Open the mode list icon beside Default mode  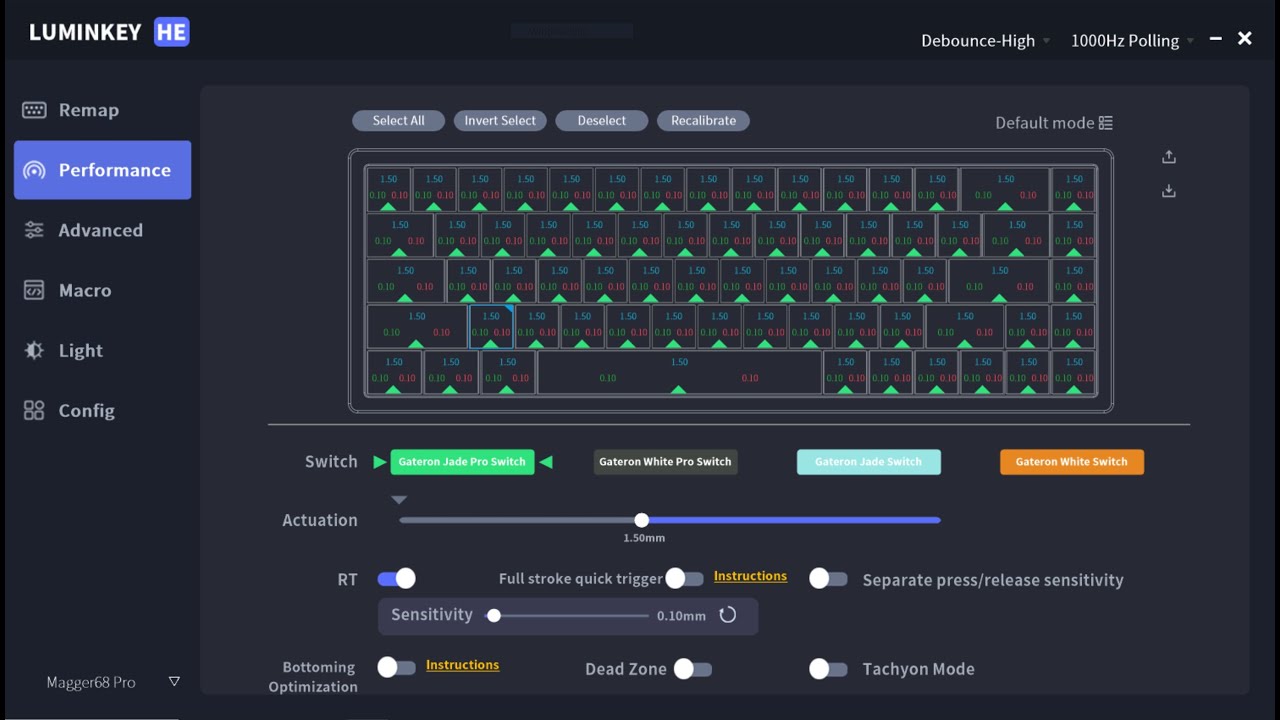point(1105,121)
